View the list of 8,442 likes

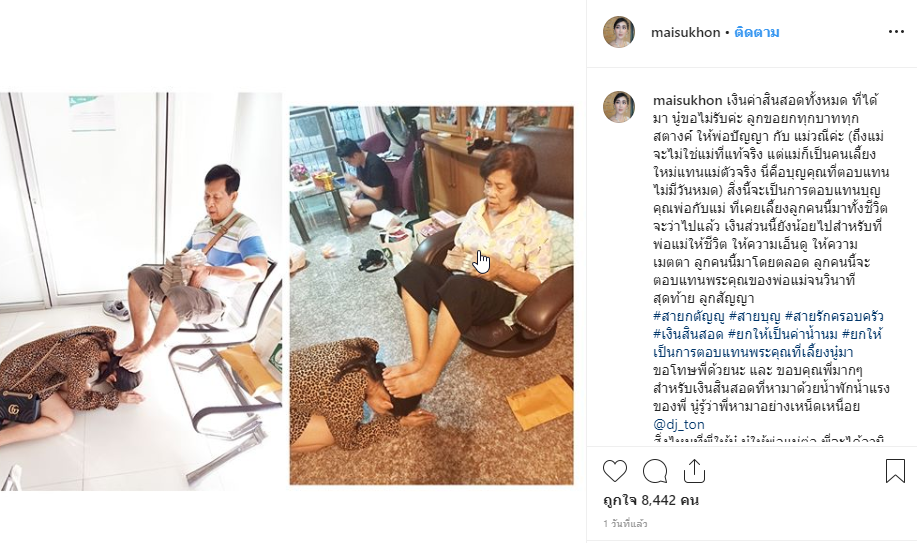coord(650,500)
